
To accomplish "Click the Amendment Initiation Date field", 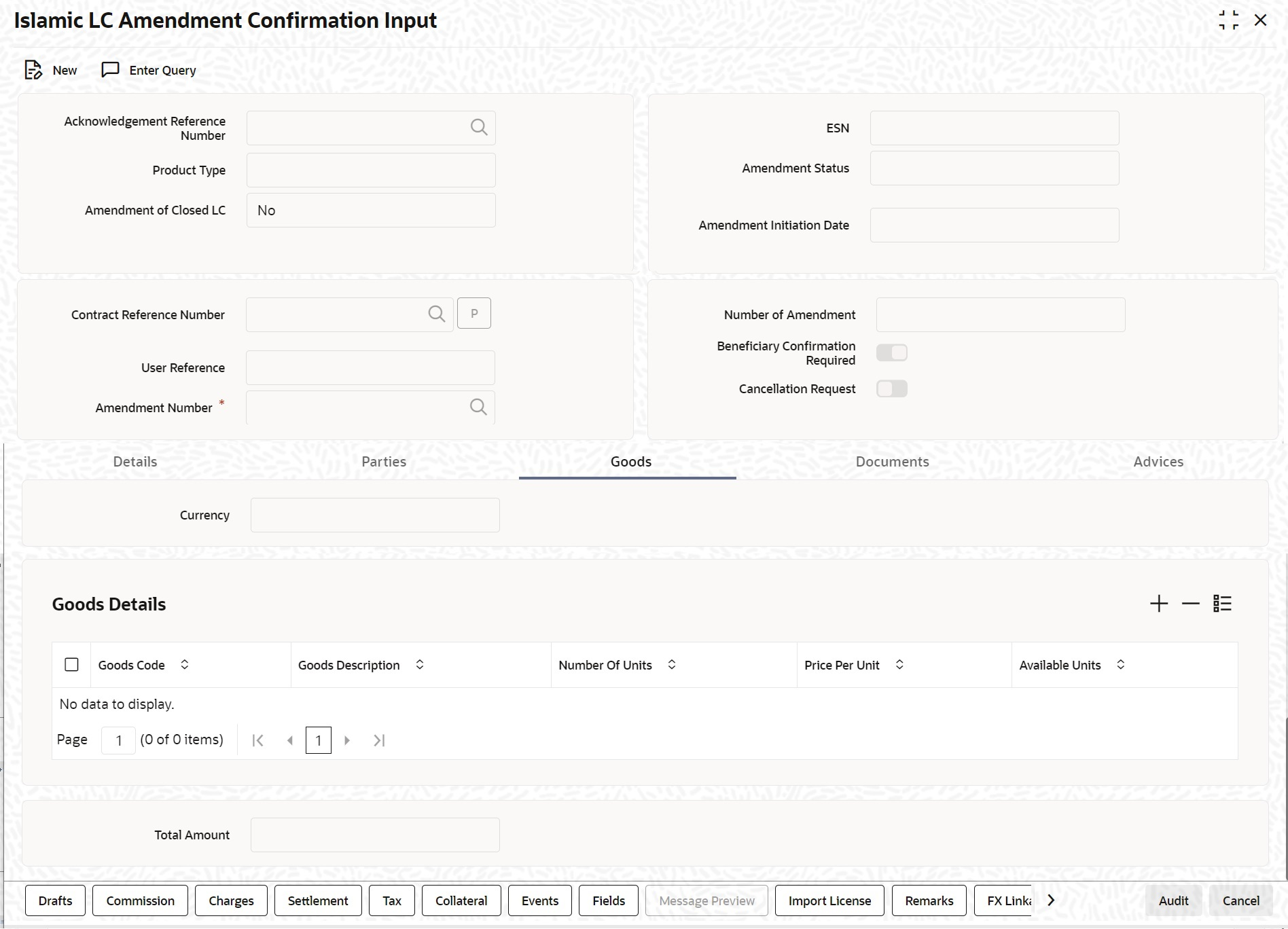I will pyautogui.click(x=995, y=225).
